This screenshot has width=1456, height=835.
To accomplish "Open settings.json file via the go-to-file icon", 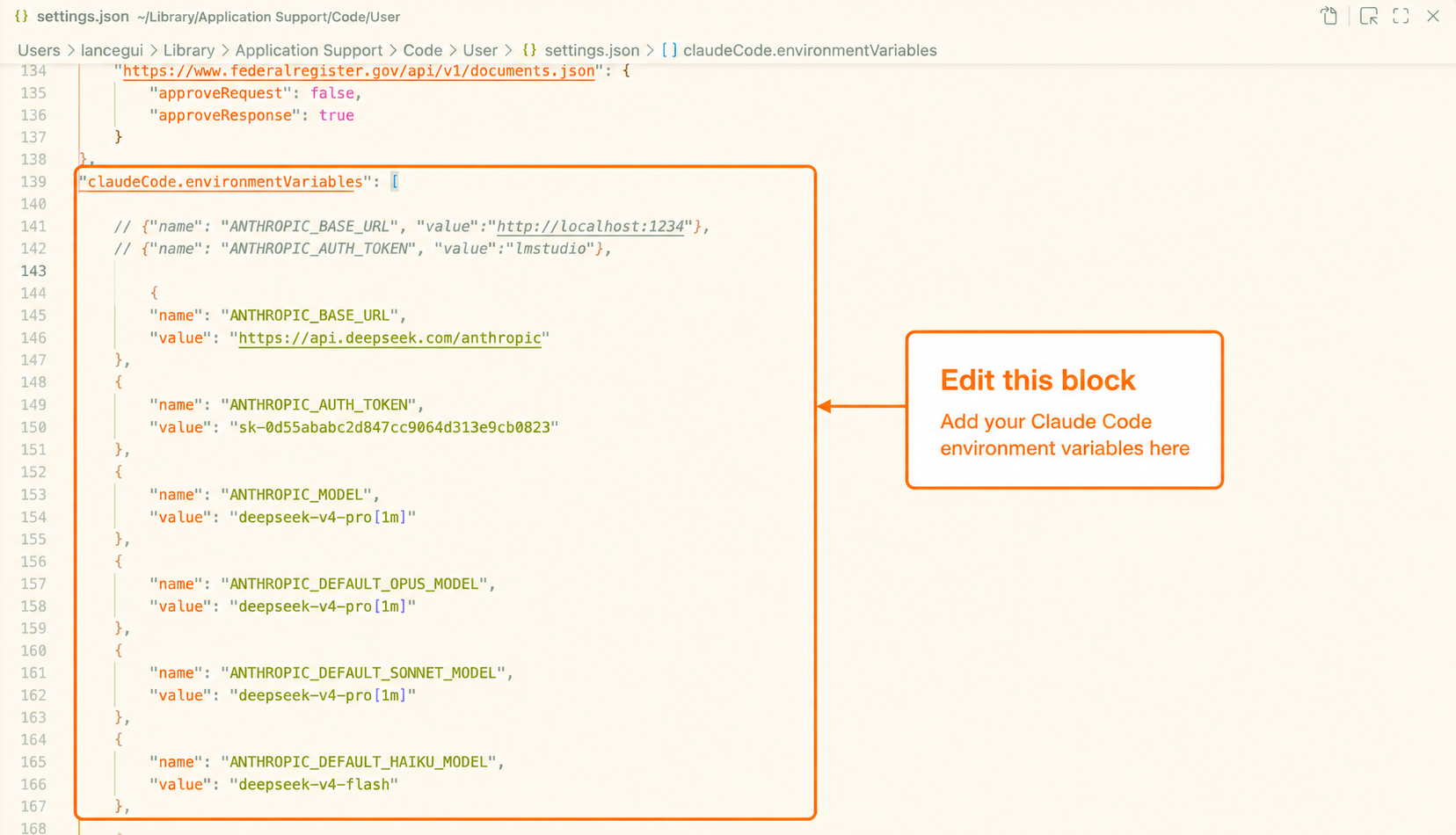I will 1329,16.
